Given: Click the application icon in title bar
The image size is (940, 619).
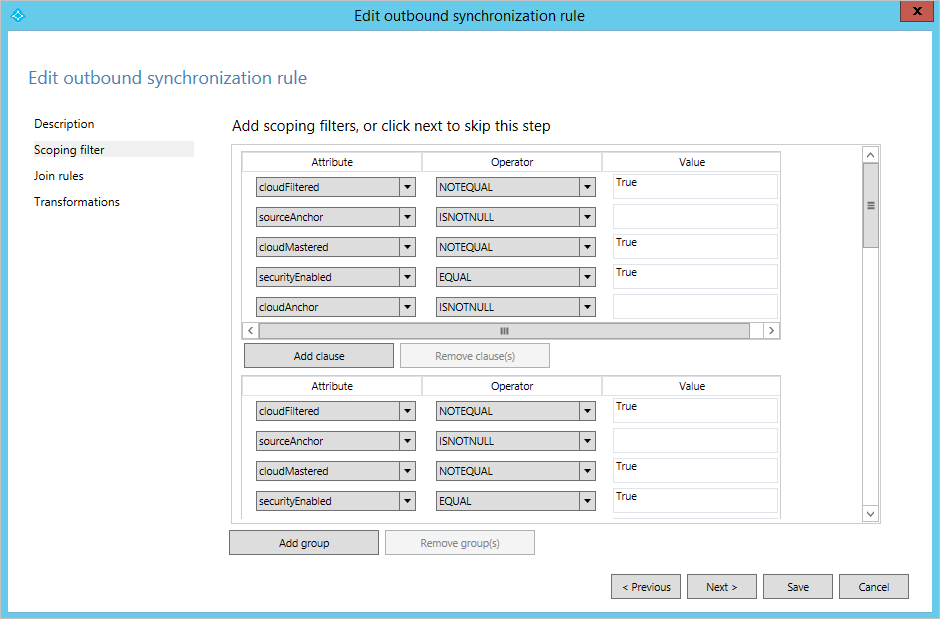Looking at the screenshot, I should pyautogui.click(x=18, y=16).
